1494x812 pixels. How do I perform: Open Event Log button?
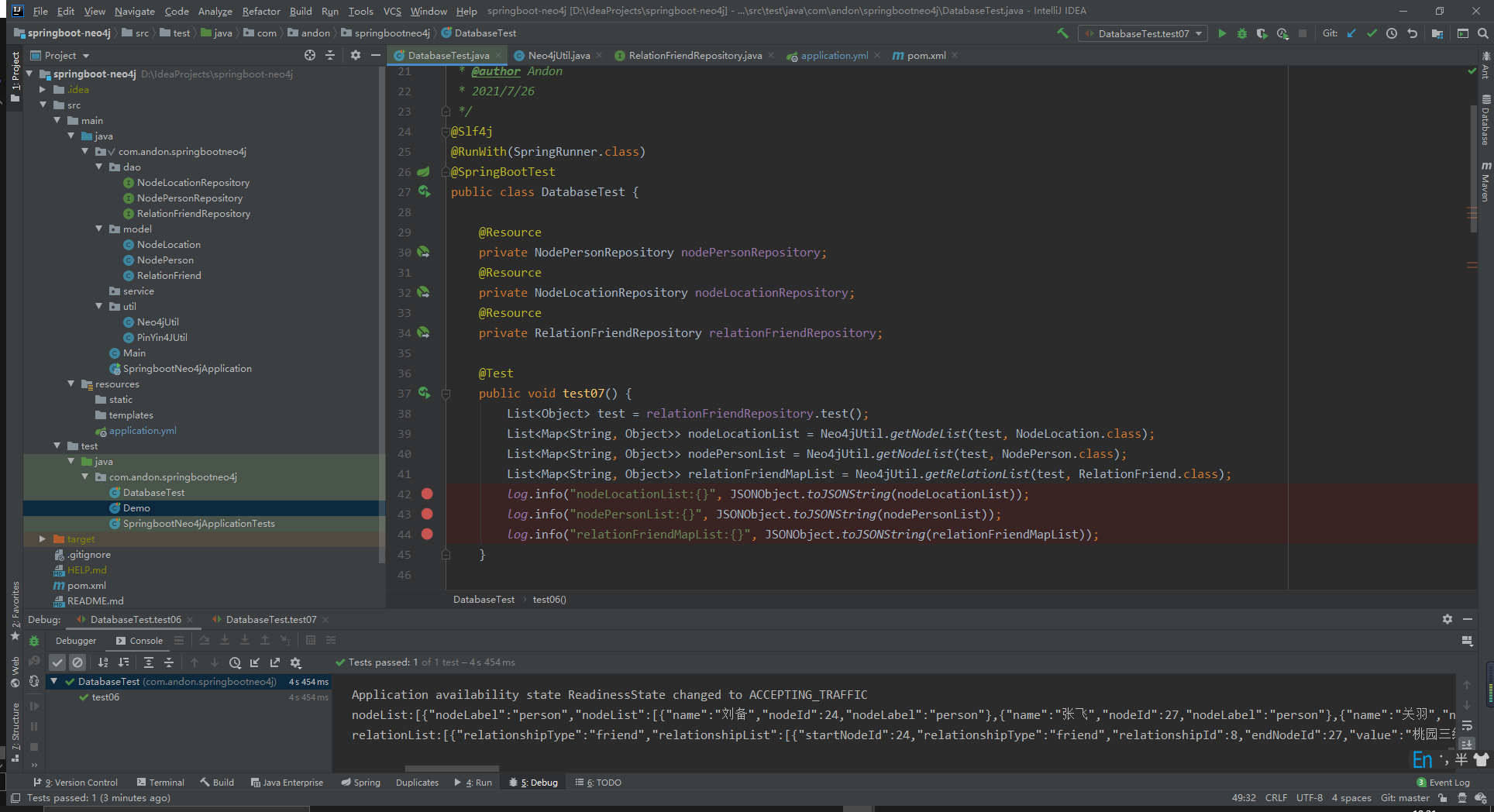[x=1443, y=783]
